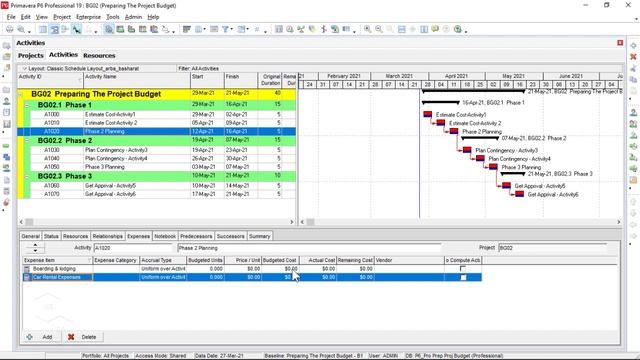Click the expense icon beside Car Rental Expenses
640x360 pixels.
click(27, 278)
